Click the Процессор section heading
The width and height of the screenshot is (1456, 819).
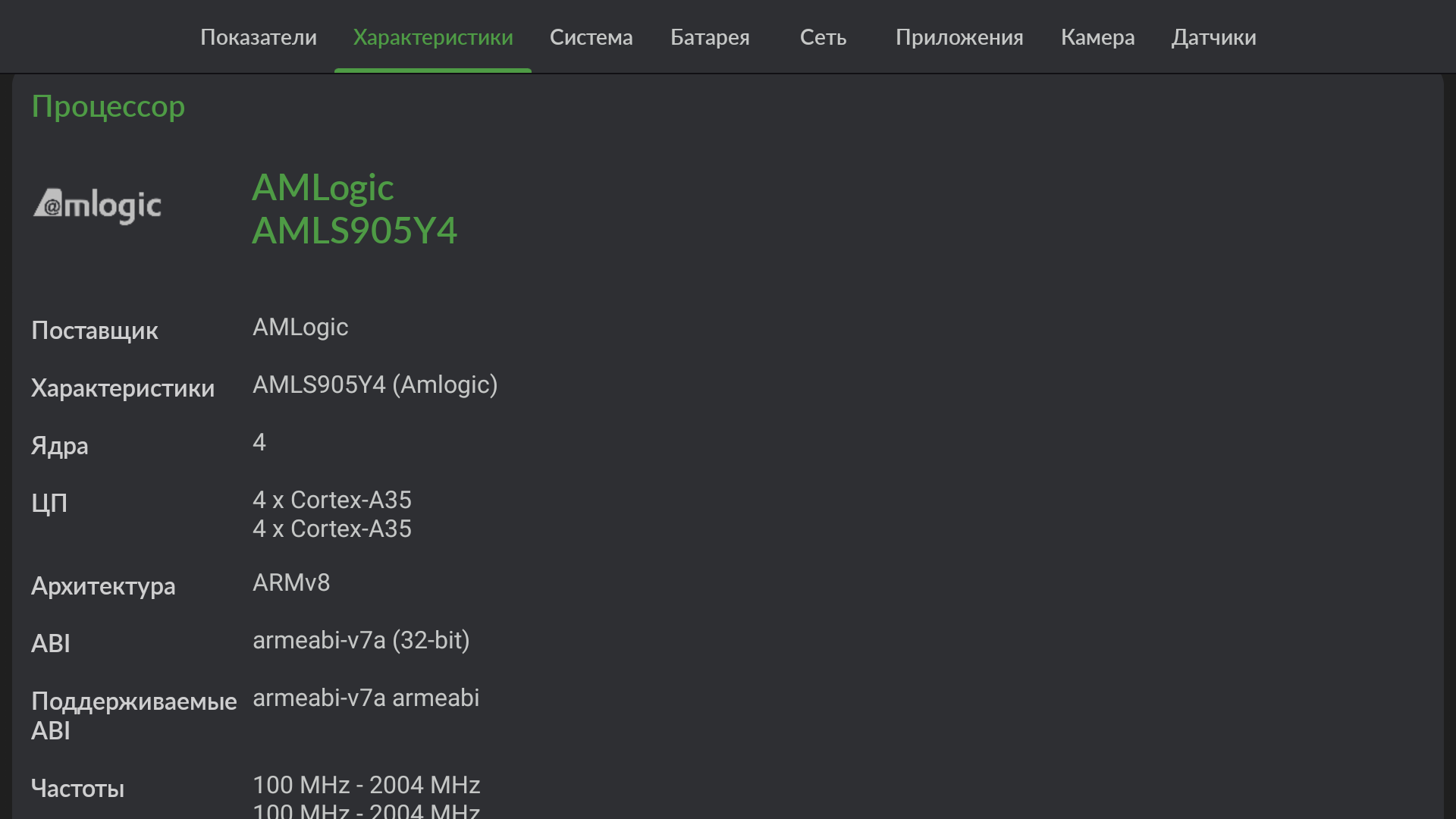click(x=108, y=106)
